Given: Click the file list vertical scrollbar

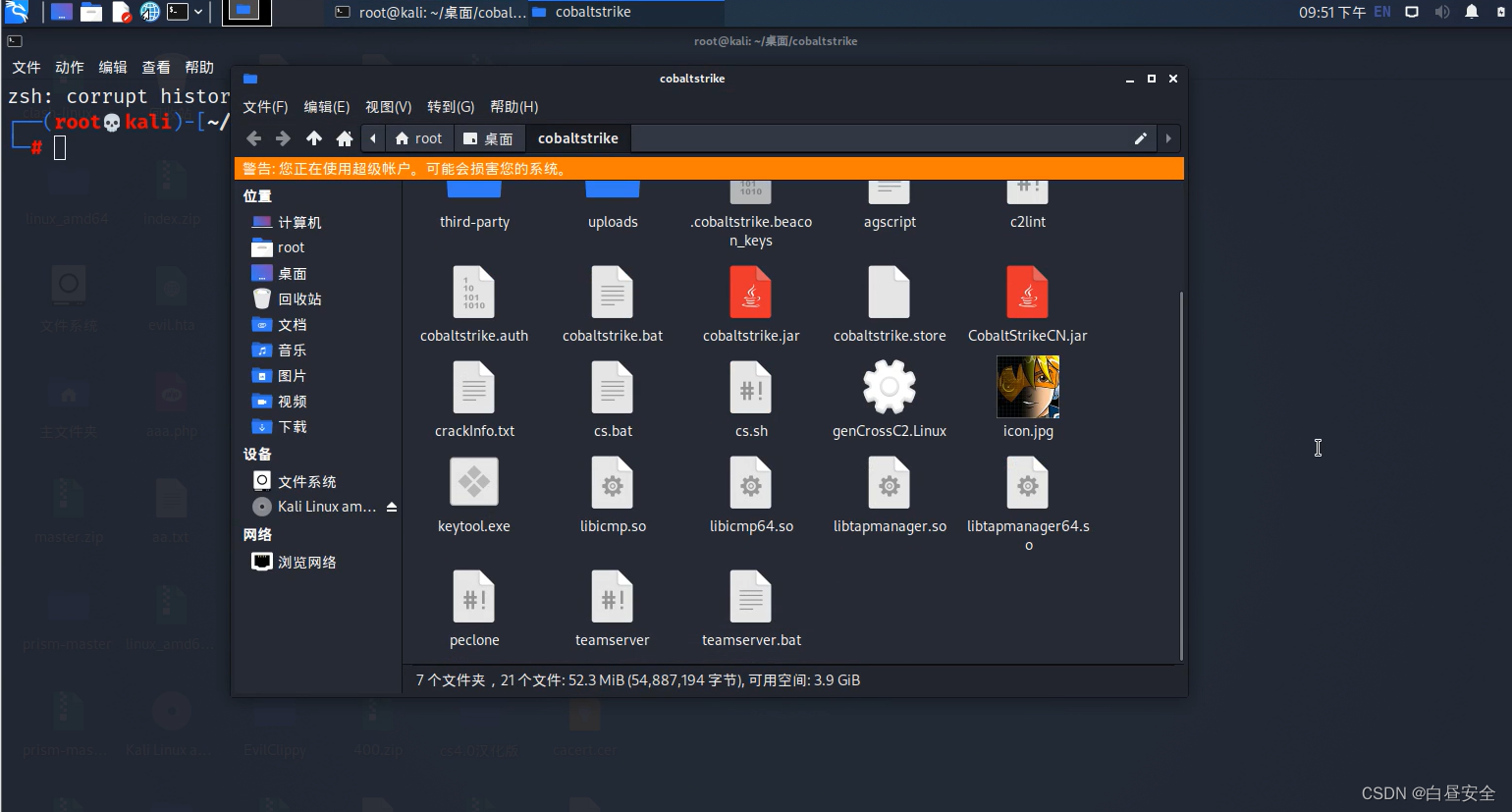Looking at the screenshot, I should 1181,476.
